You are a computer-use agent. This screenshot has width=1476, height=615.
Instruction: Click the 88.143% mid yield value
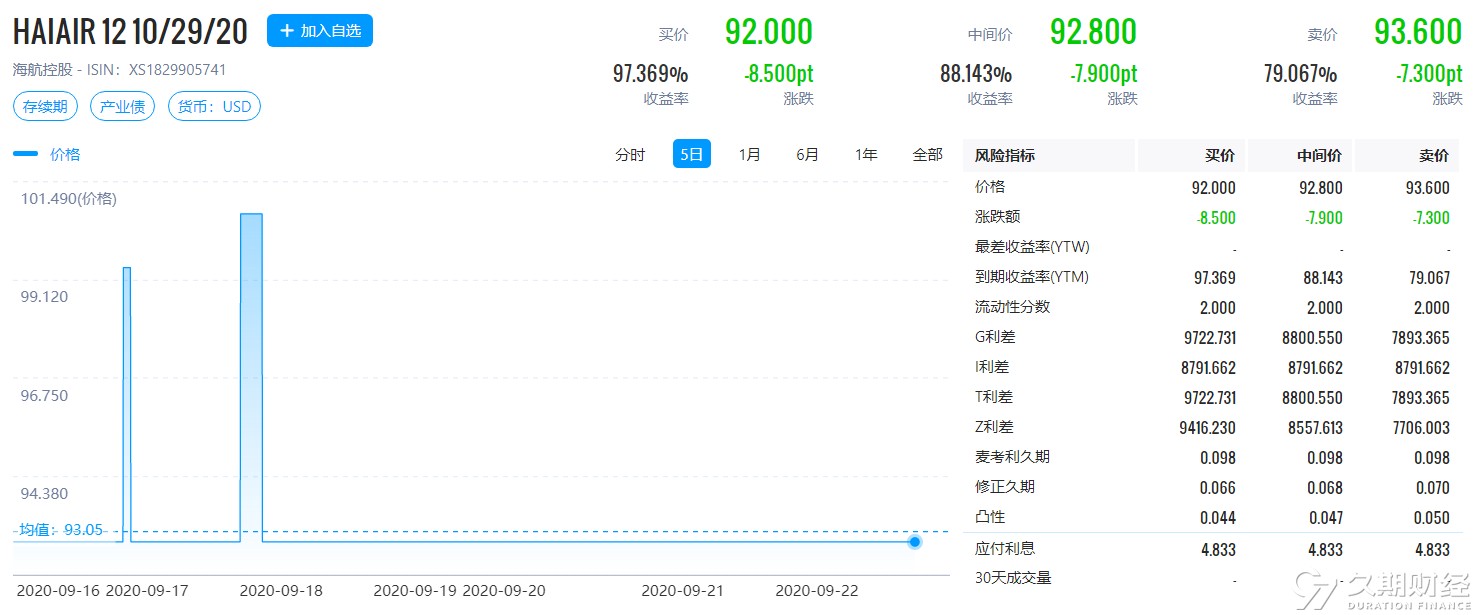coord(975,74)
